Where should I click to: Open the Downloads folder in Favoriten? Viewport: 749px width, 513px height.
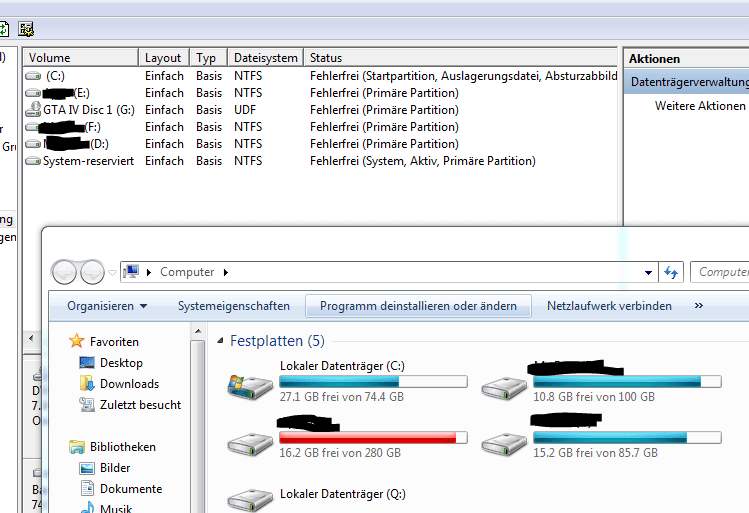pyautogui.click(x=129, y=384)
